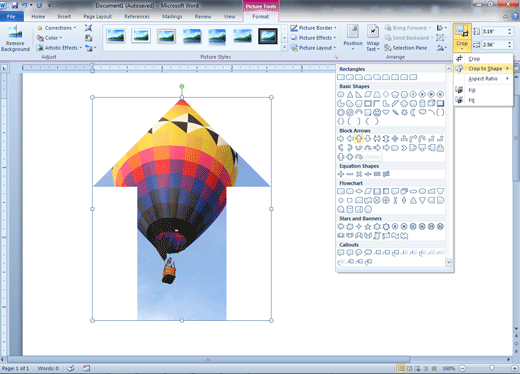Pick the Oval Callout shape
This screenshot has width=520, height=374.
[359, 253]
